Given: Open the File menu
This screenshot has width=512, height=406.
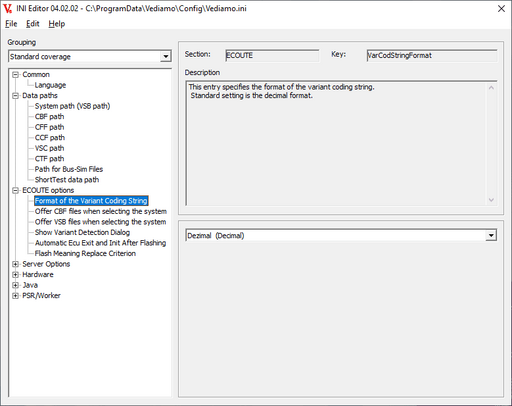Looking at the screenshot, I should pos(11,24).
